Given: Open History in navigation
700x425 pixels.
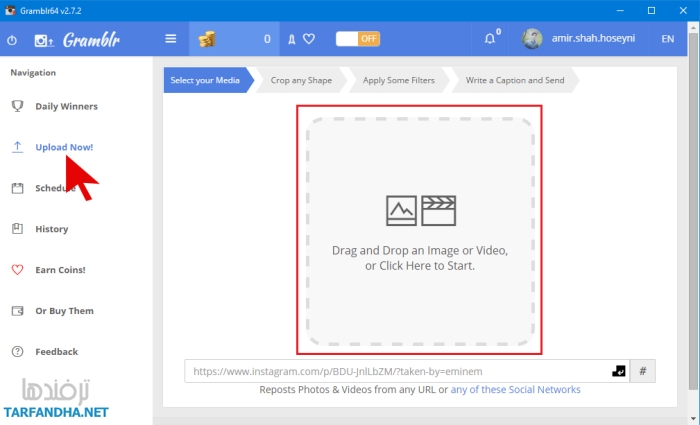Looking at the screenshot, I should point(52,229).
